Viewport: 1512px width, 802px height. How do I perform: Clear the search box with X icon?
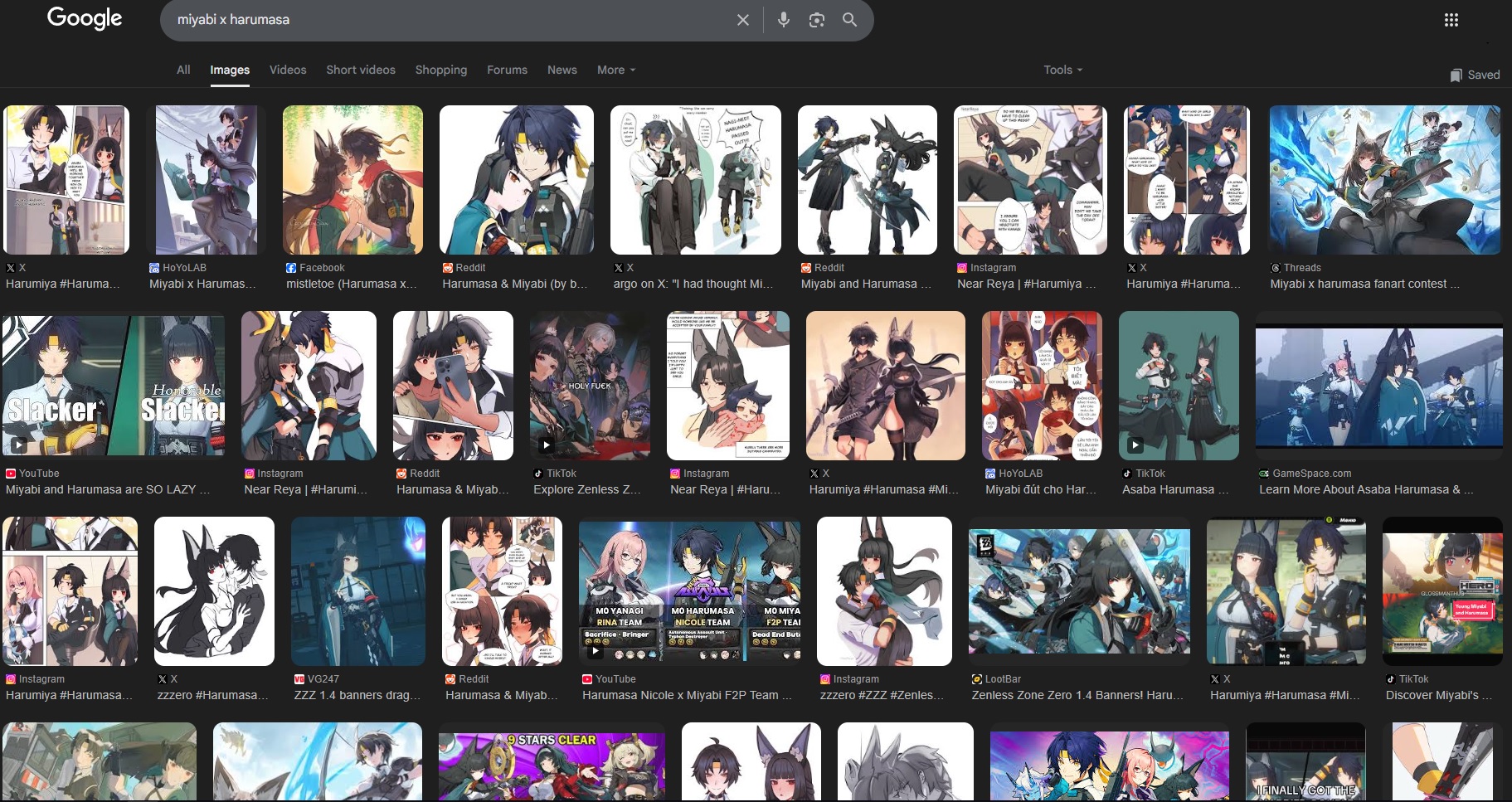point(743,20)
